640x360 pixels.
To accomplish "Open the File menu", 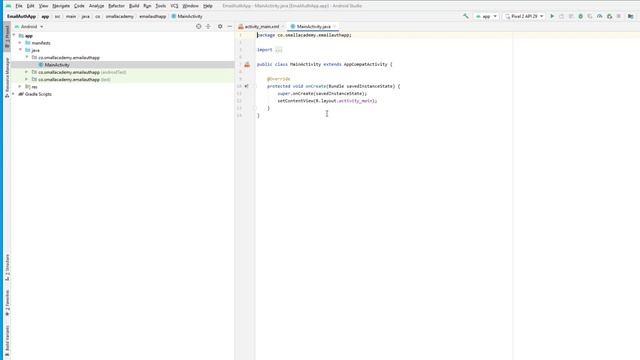I will 19,6.
